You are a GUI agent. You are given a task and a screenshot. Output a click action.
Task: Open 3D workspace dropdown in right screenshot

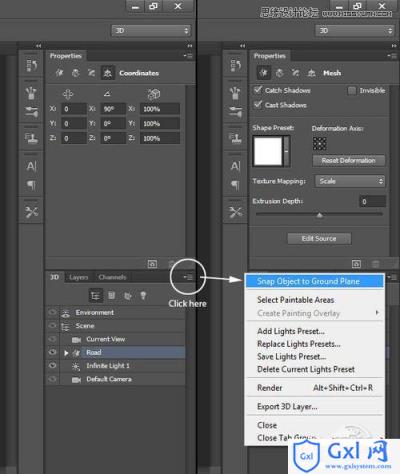click(355, 31)
